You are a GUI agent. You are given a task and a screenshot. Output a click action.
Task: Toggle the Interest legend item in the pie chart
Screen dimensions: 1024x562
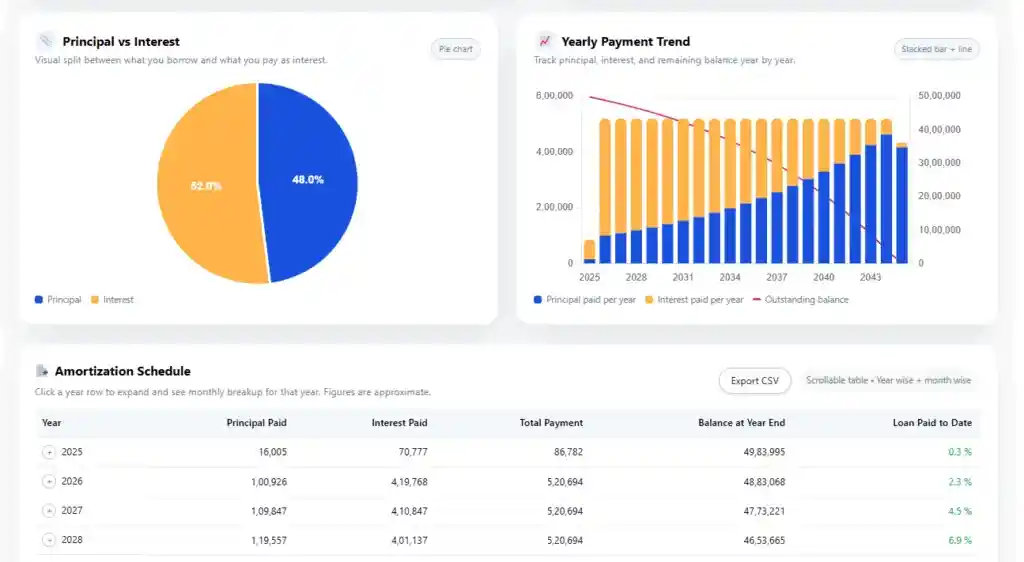(112, 300)
